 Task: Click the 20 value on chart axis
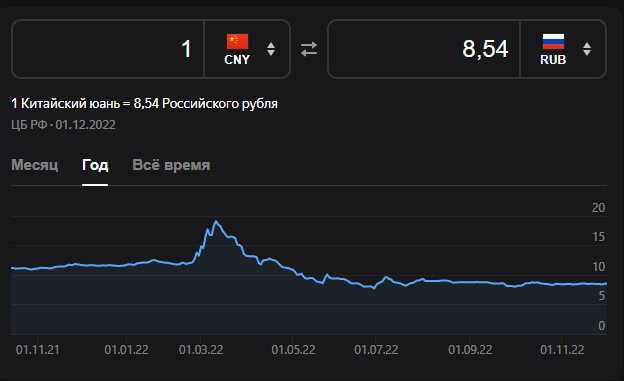click(598, 208)
